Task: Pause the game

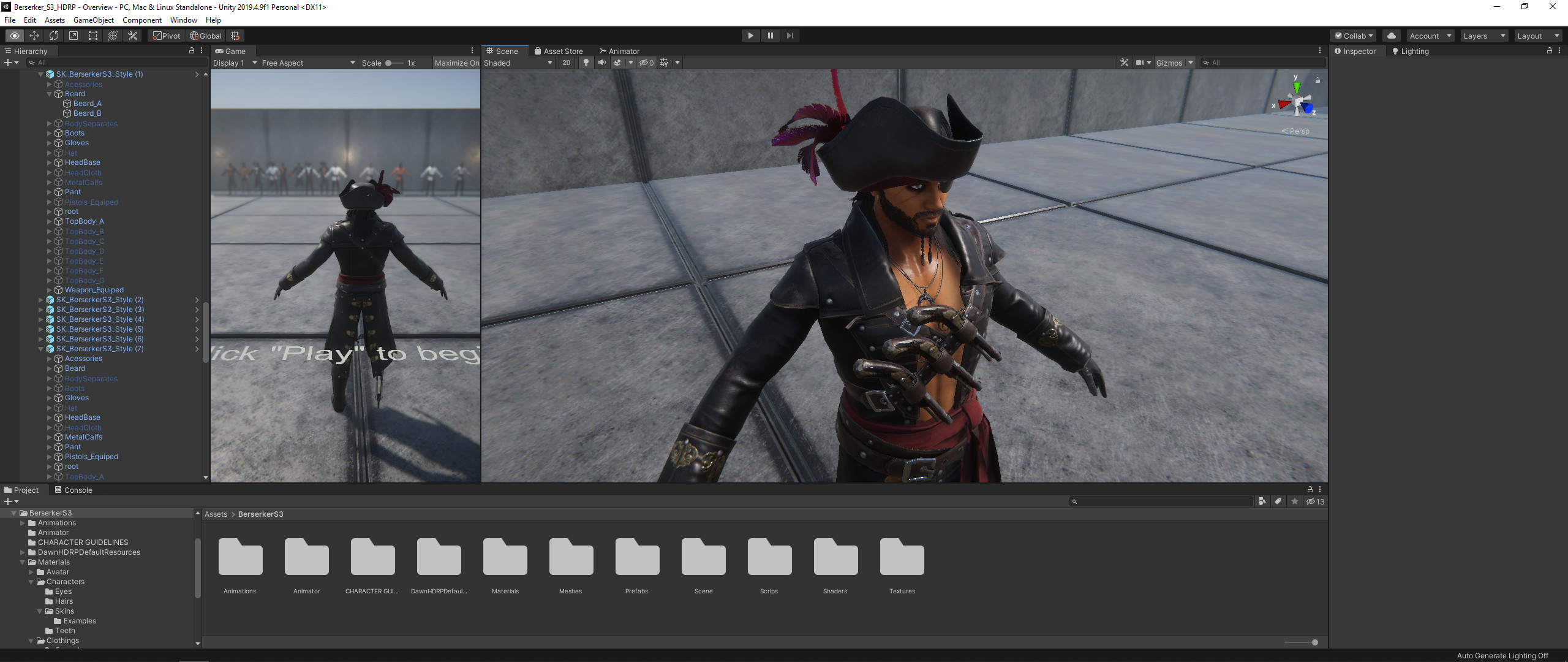Action: pyautogui.click(x=771, y=36)
